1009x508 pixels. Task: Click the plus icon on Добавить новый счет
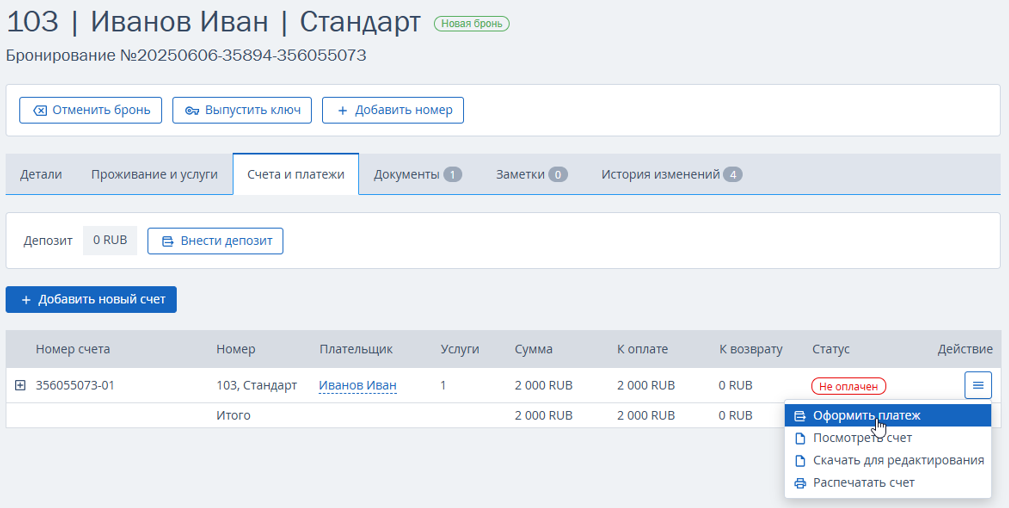[x=26, y=300]
